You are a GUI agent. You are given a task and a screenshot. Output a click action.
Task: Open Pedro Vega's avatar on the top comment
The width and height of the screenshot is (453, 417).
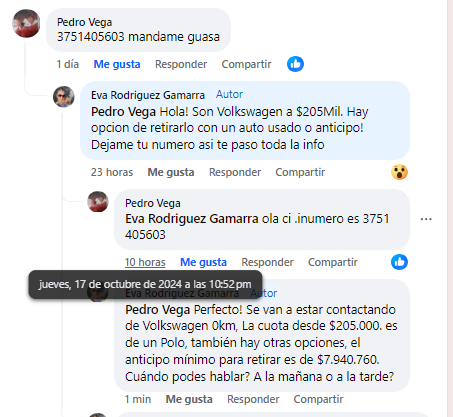coord(26,23)
